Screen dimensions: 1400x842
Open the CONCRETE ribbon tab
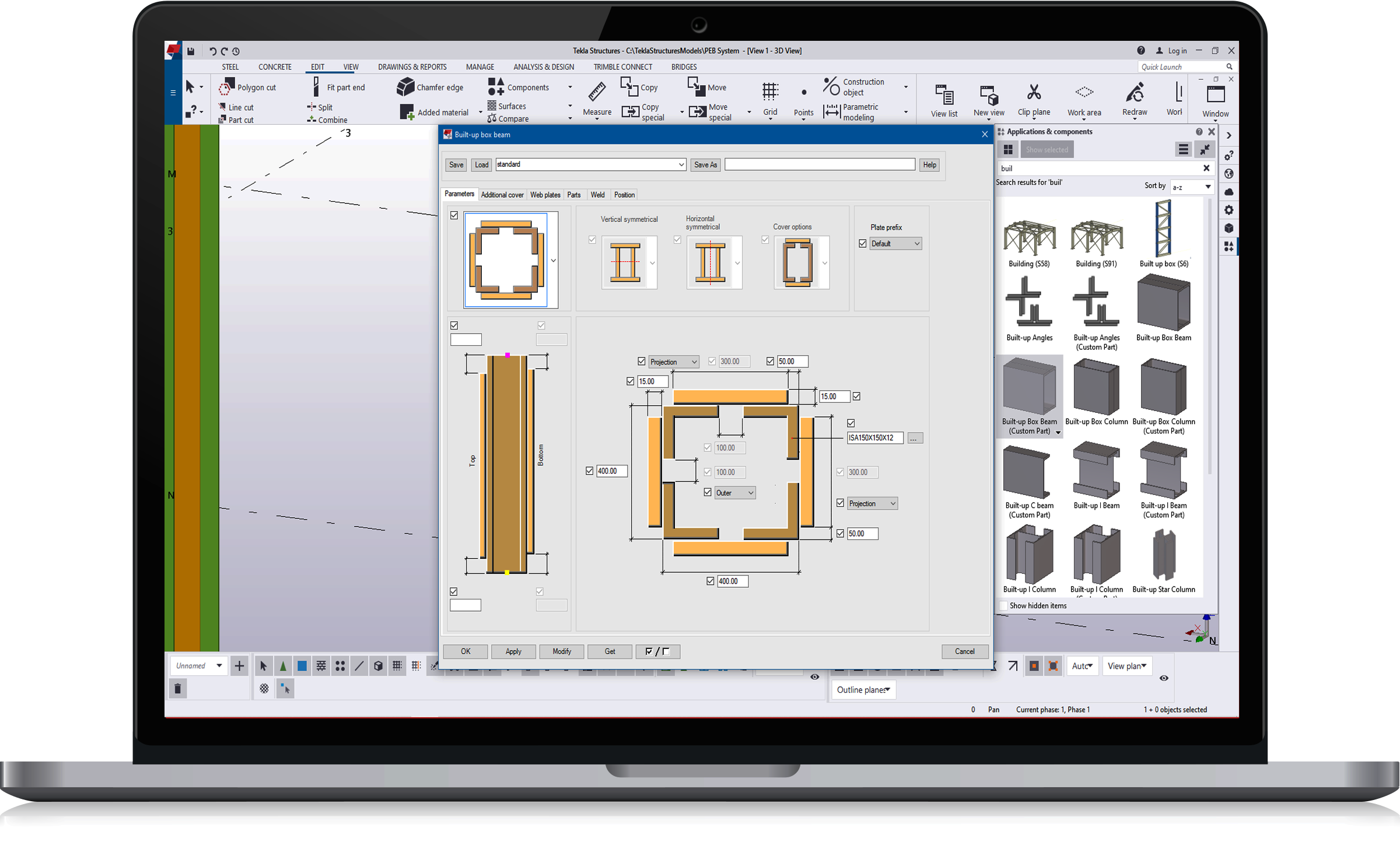275,67
